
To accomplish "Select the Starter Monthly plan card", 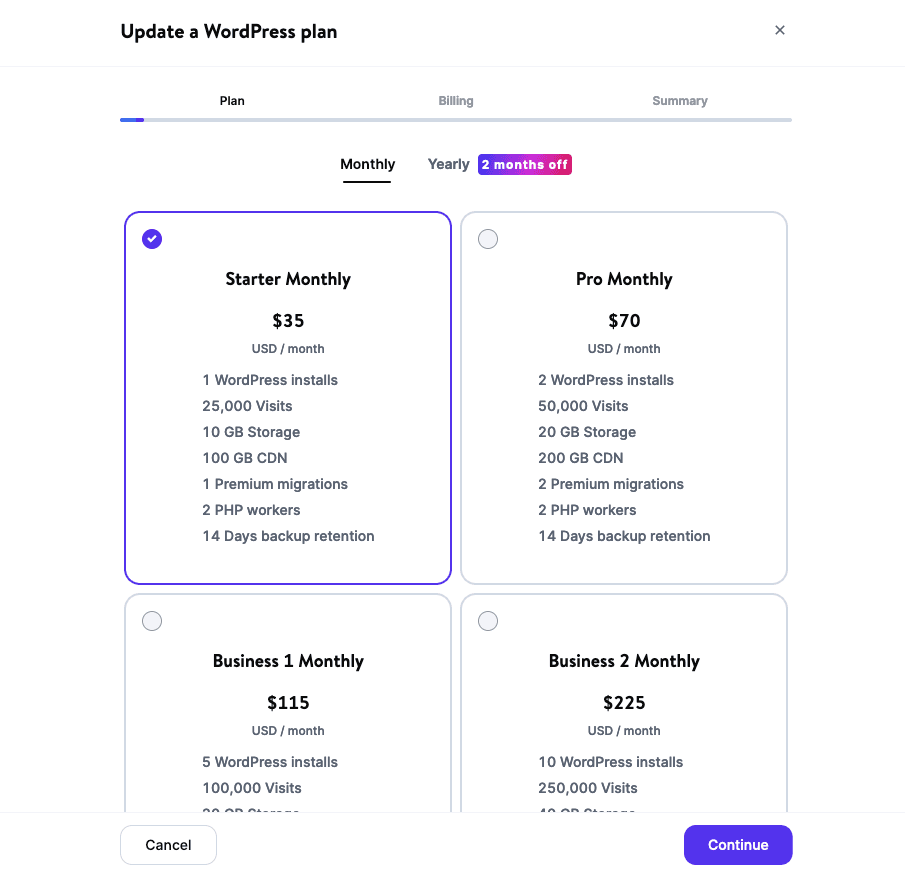I will click(288, 398).
